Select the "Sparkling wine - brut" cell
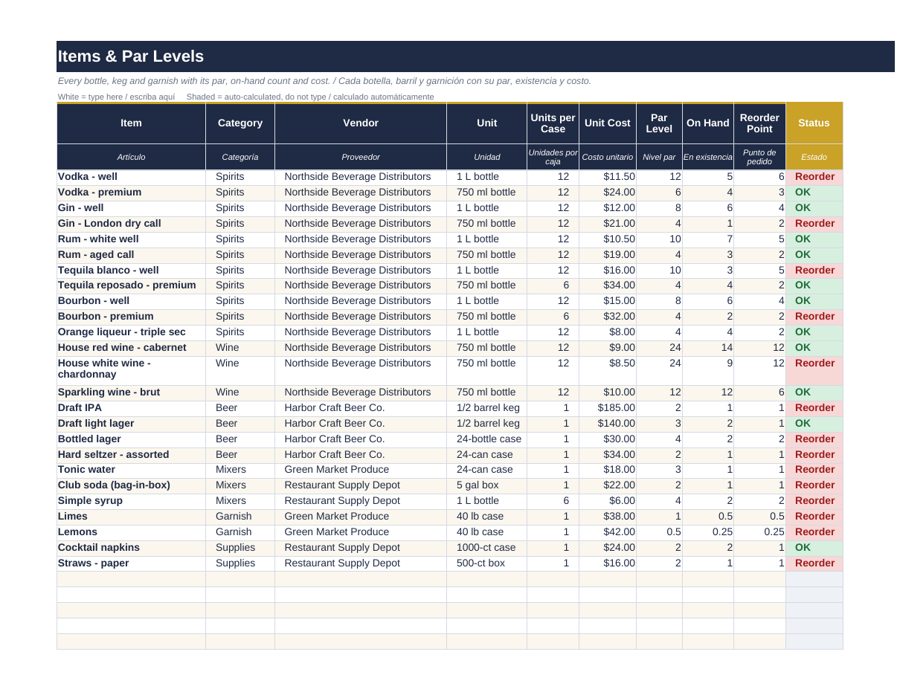This screenshot has width=900, height=695. pos(131,392)
